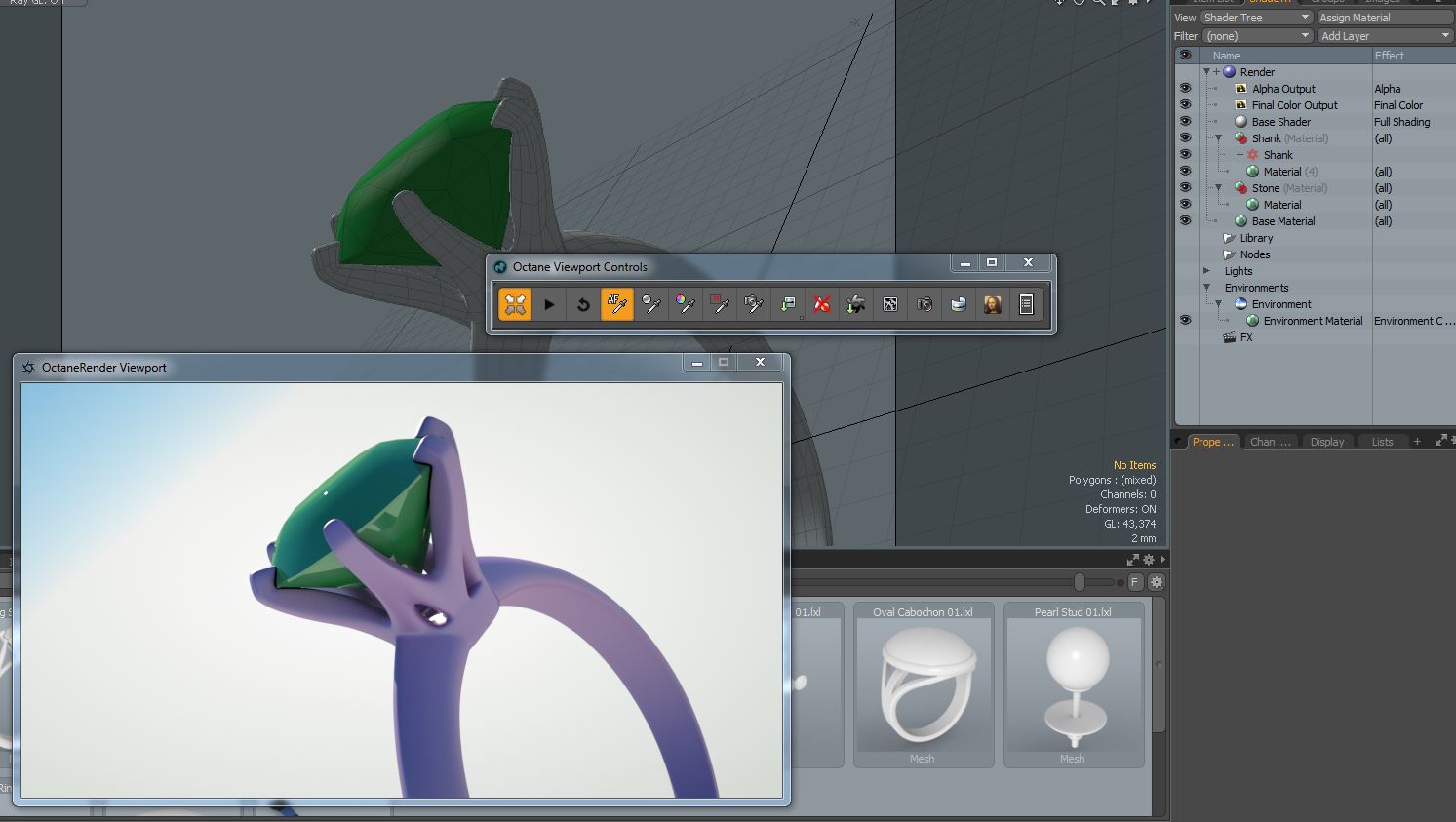The height and width of the screenshot is (822, 1456).
Task: Add a new tab with the plus button
Action: coord(1417,442)
